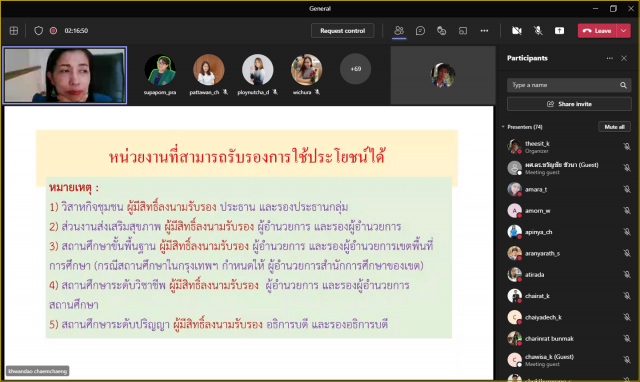Viewport: 640px width, 382px height.
Task: Select wichura participant avatar
Action: click(307, 69)
